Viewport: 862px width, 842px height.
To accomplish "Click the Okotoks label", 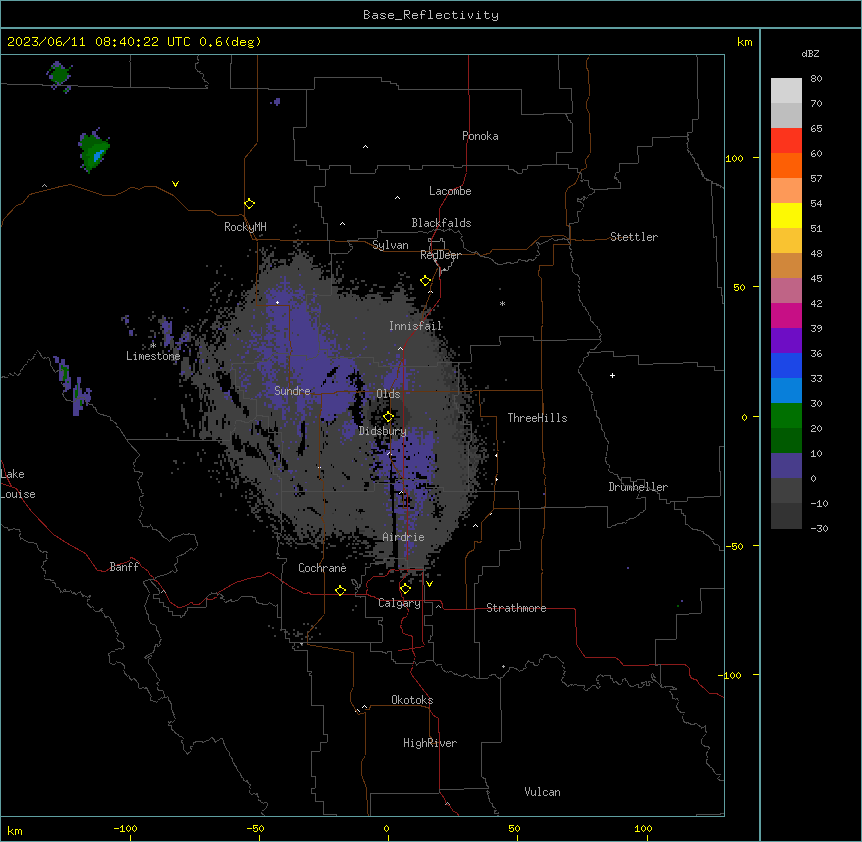I will 412,700.
